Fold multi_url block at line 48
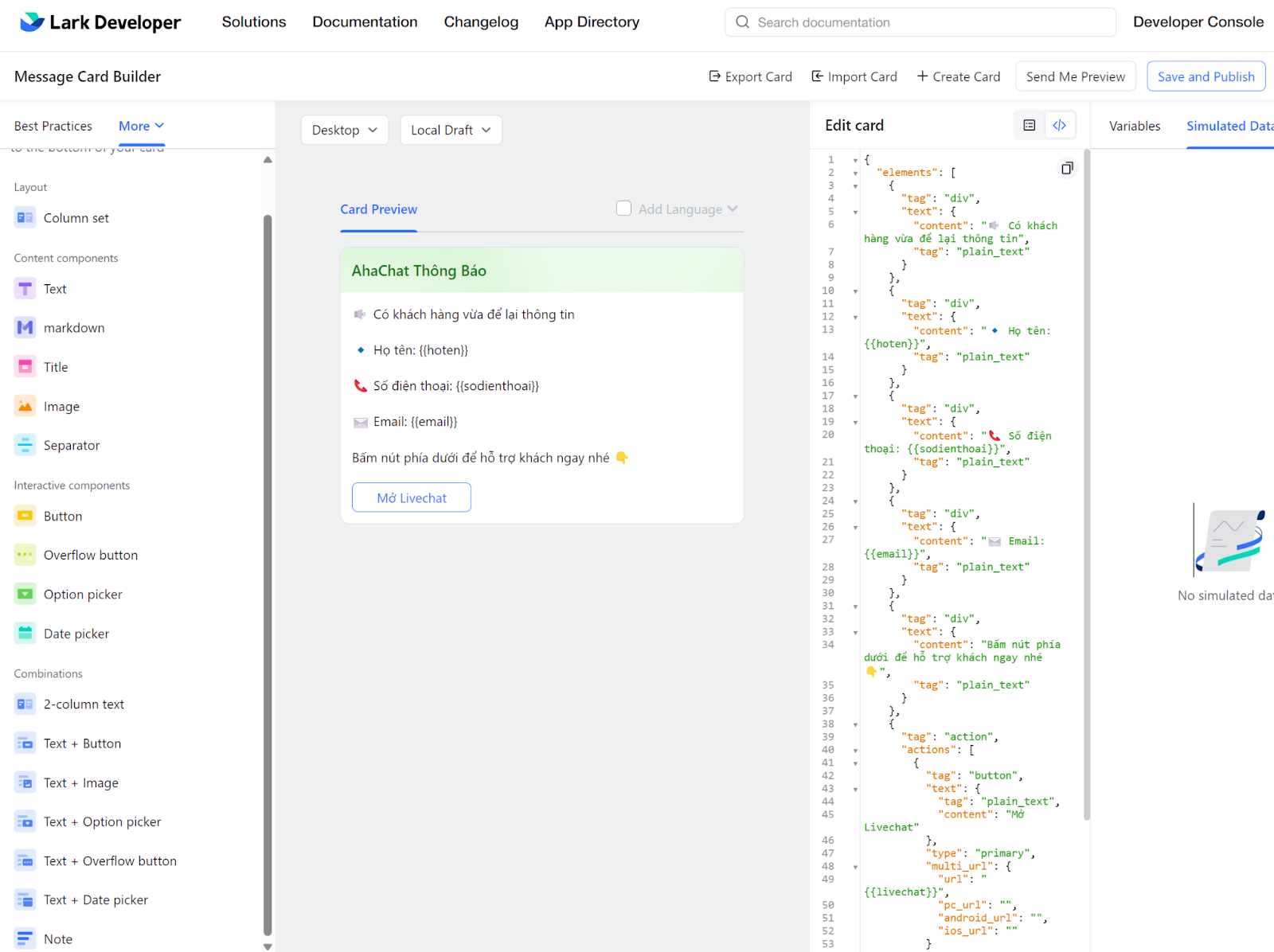1274x952 pixels. tap(855, 867)
